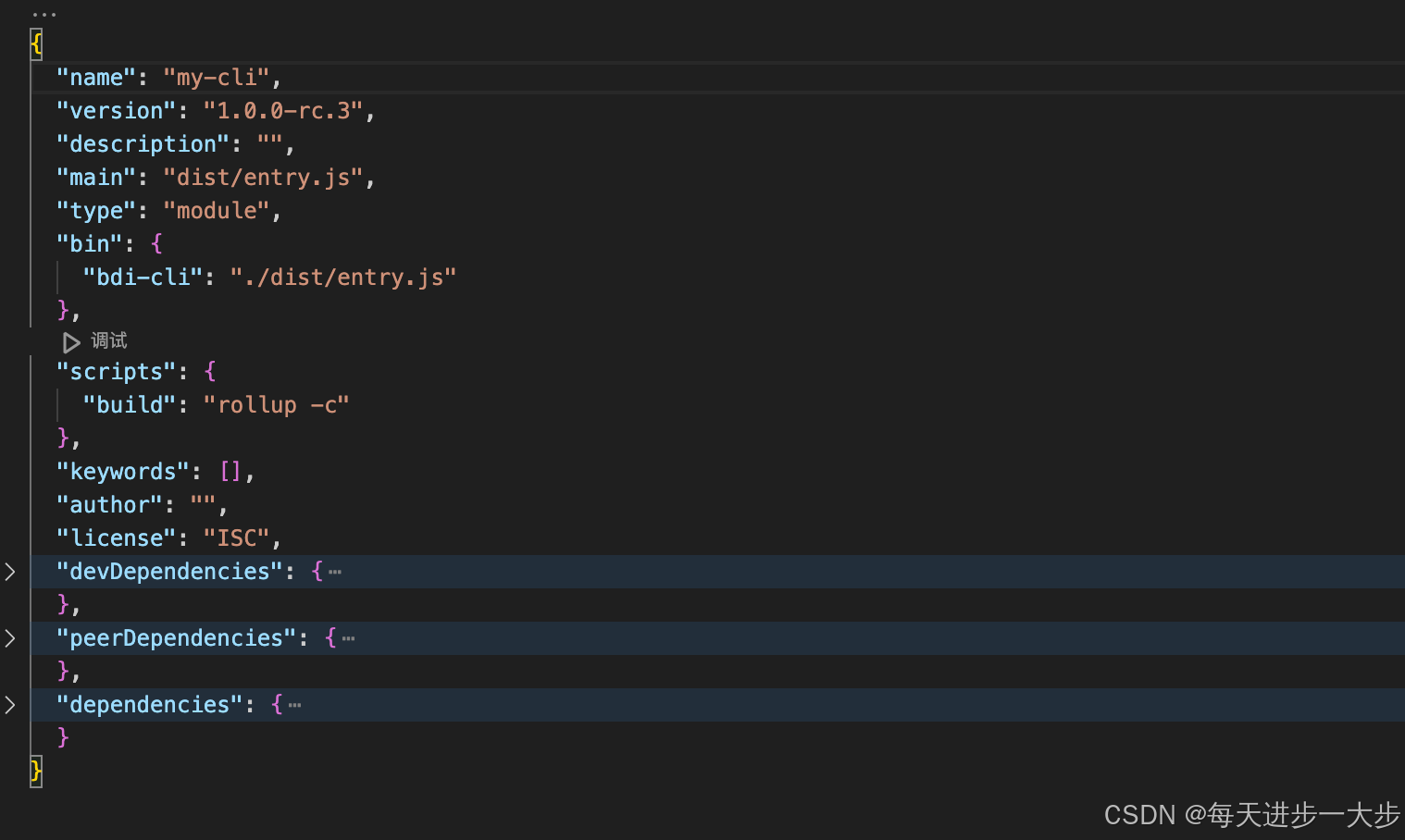Click the "main" key
Viewport: 1405px width, 840px height.
click(x=96, y=178)
